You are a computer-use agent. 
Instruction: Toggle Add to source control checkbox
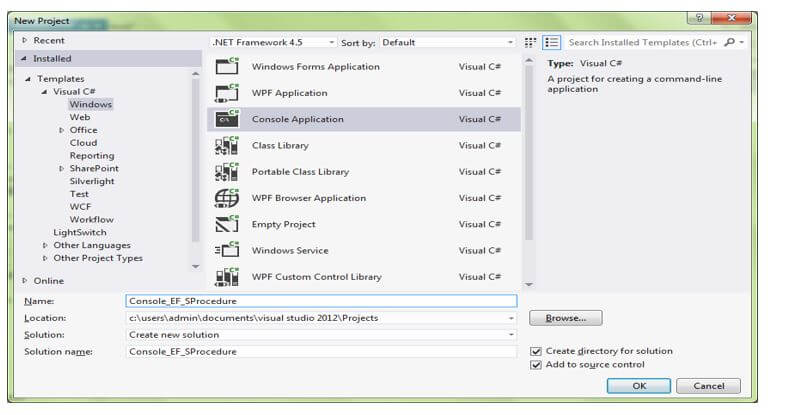(536, 365)
